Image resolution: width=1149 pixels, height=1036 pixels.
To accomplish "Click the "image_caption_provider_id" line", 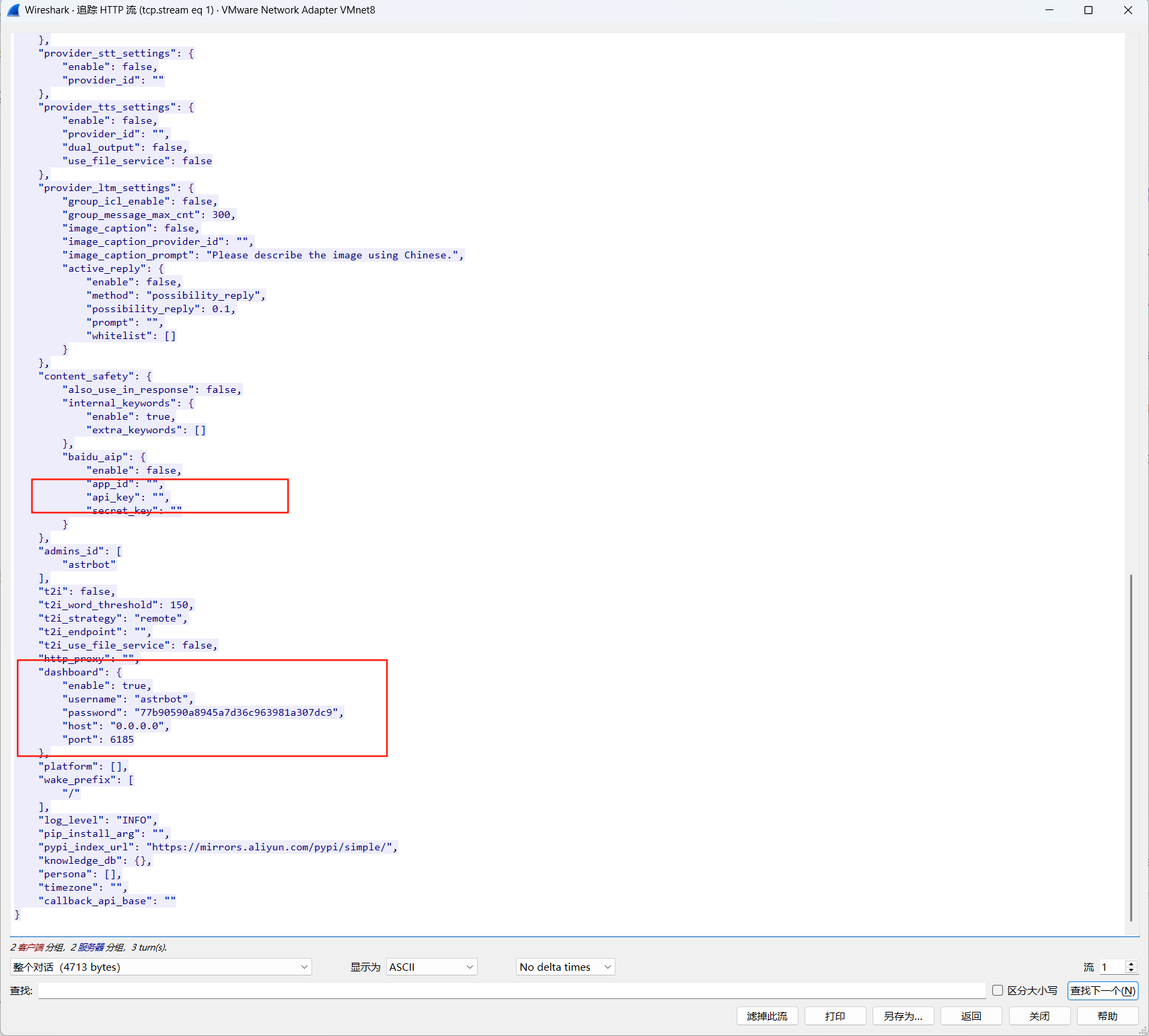I will [158, 242].
